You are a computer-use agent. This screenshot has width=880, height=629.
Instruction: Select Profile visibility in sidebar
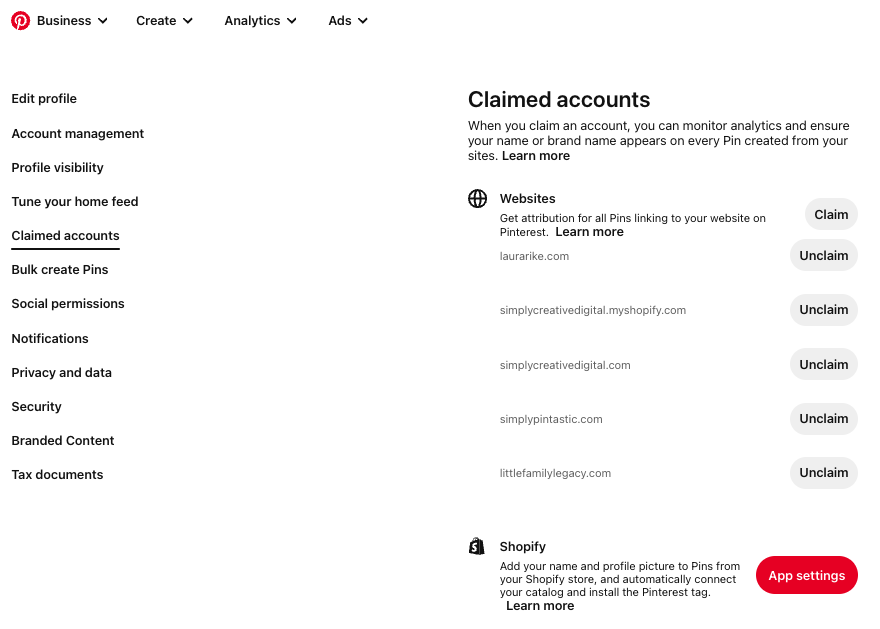tap(57, 168)
